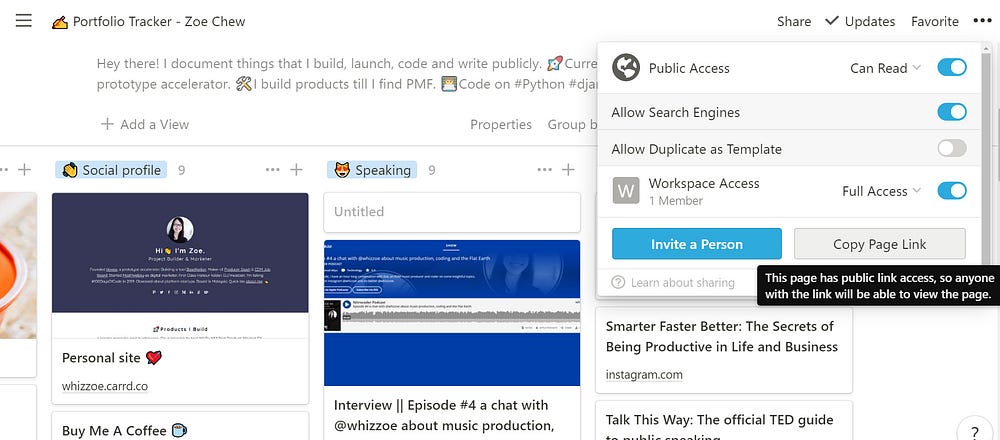1000x440 pixels.
Task: Add a card to Speaking group
Action: coord(568,170)
